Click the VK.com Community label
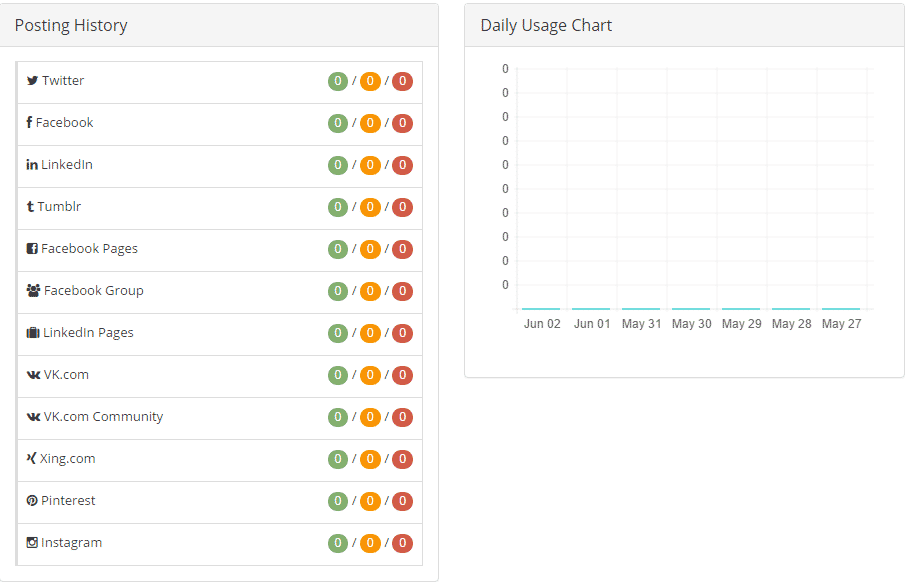 click(103, 417)
